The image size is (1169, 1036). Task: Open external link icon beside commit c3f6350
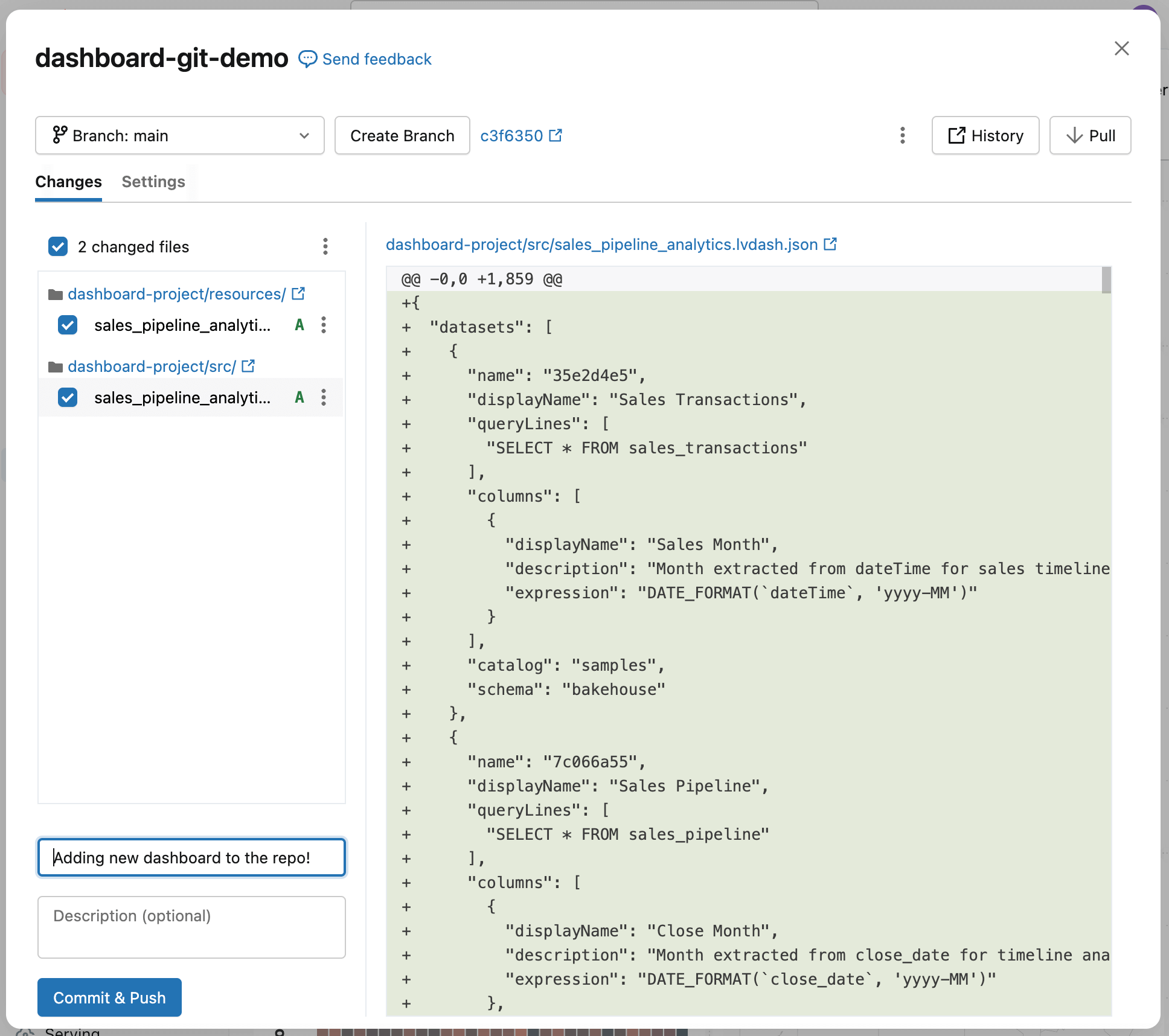556,135
